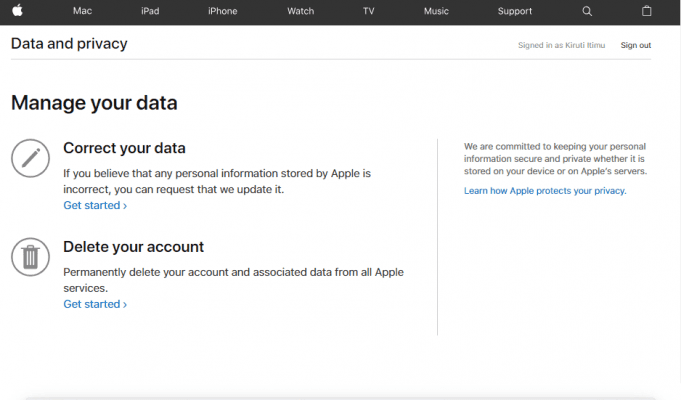Open the search magnifier icon
The width and height of the screenshot is (681, 400).
coord(587,11)
